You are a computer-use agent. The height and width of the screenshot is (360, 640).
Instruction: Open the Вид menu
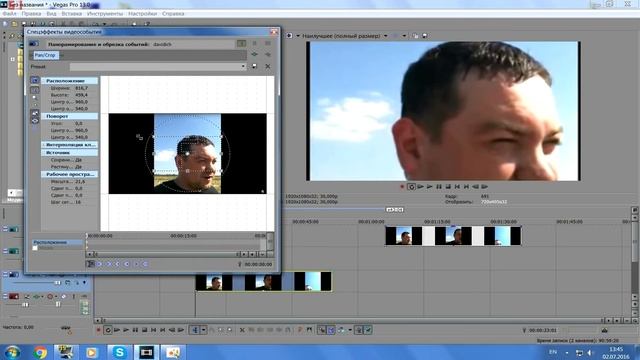[51, 13]
